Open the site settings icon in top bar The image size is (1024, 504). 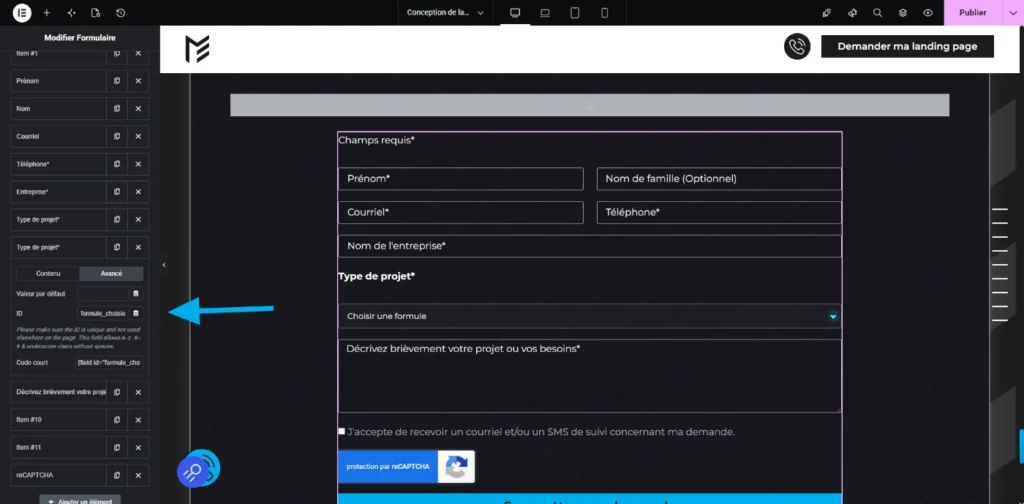(x=71, y=12)
